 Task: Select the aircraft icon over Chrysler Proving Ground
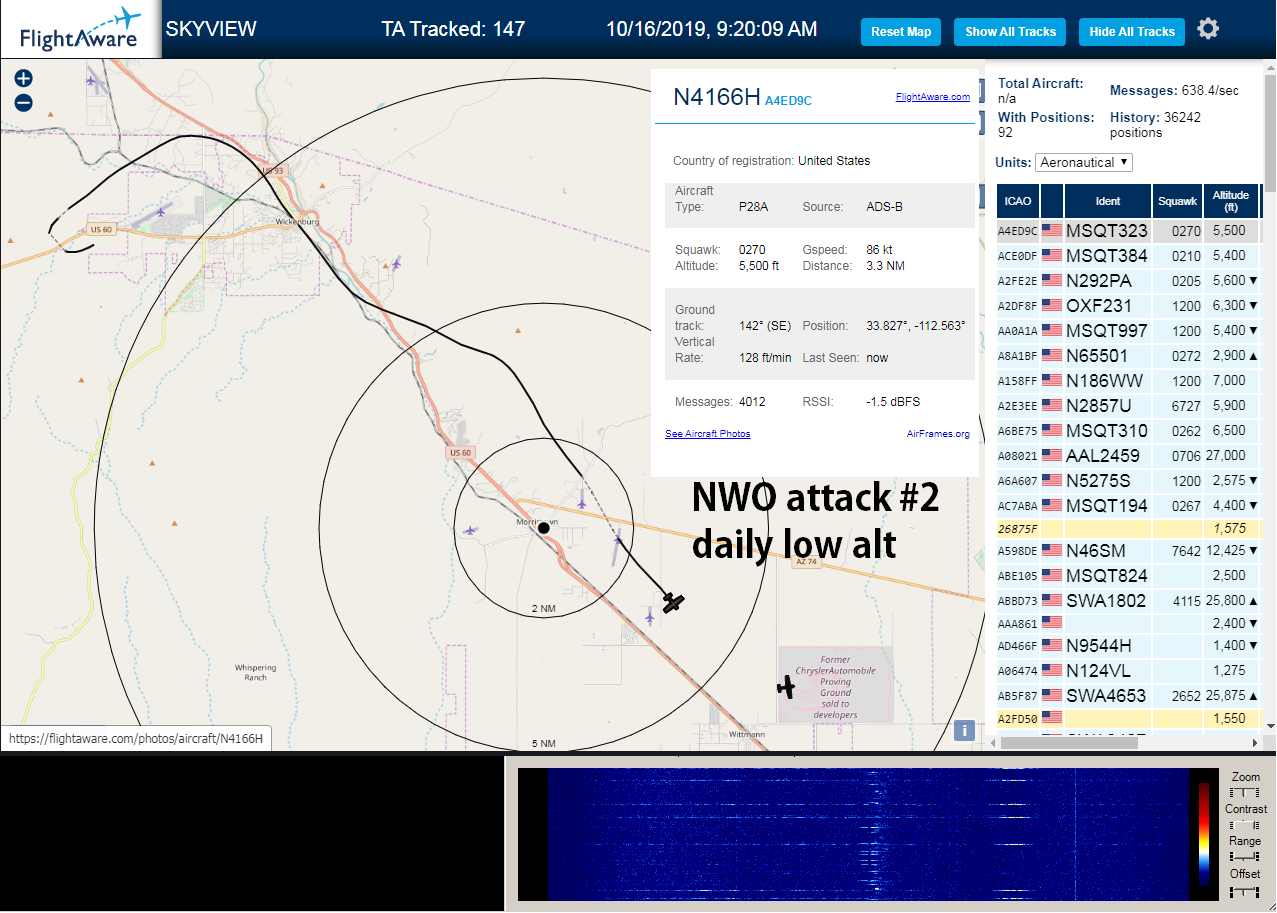click(788, 687)
